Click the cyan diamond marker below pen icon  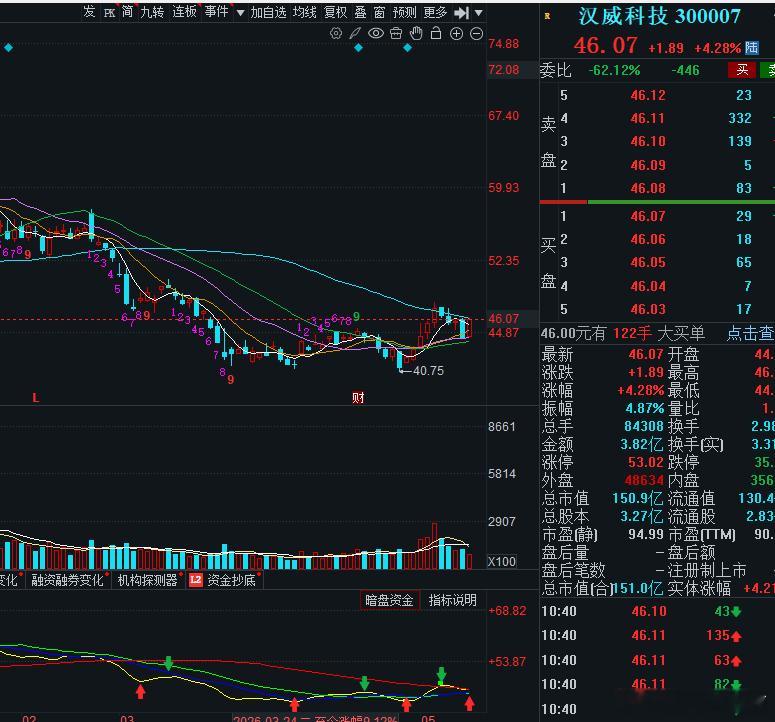tap(359, 48)
